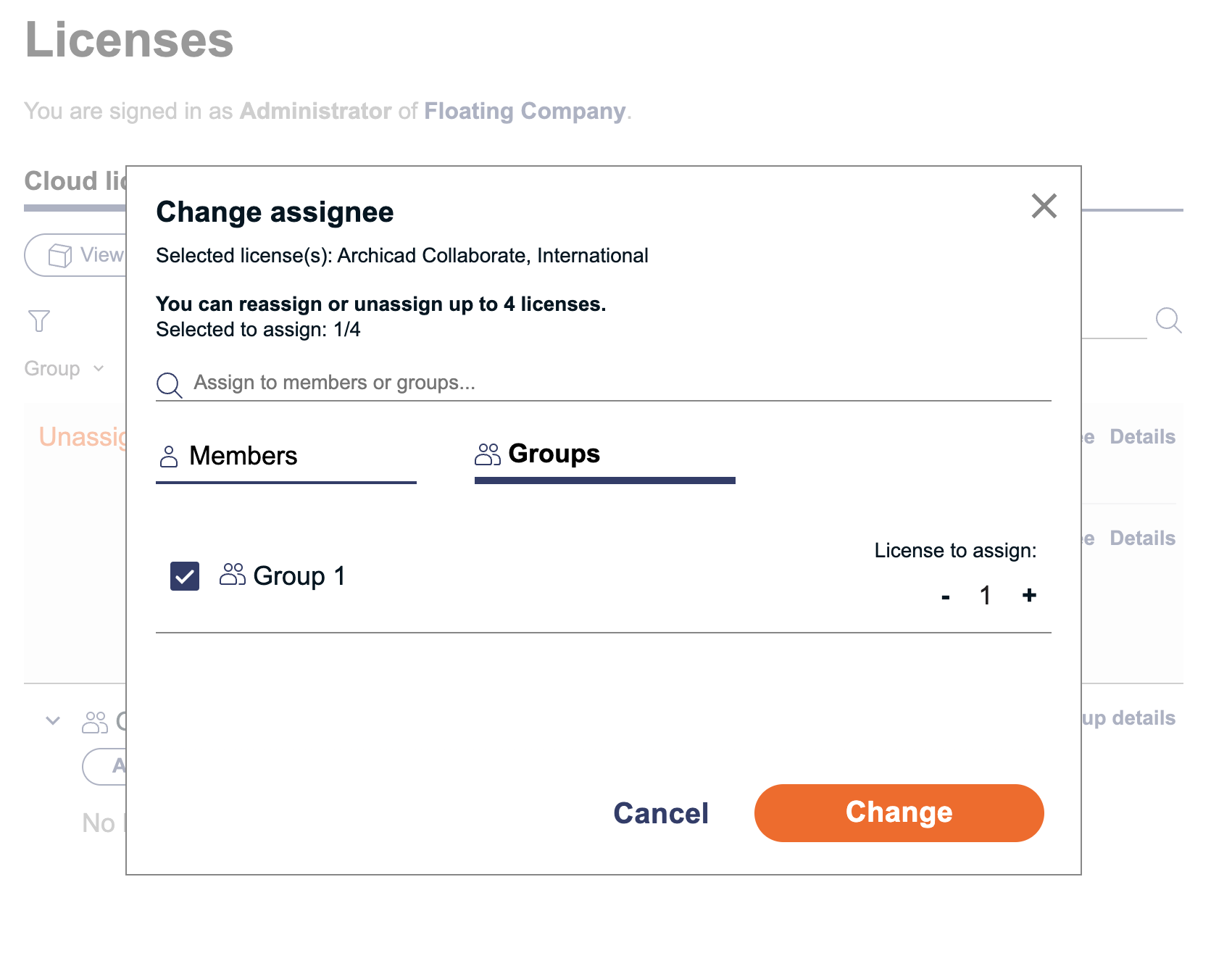Decrease license count with minus button
The image size is (1232, 961).
coord(945,596)
